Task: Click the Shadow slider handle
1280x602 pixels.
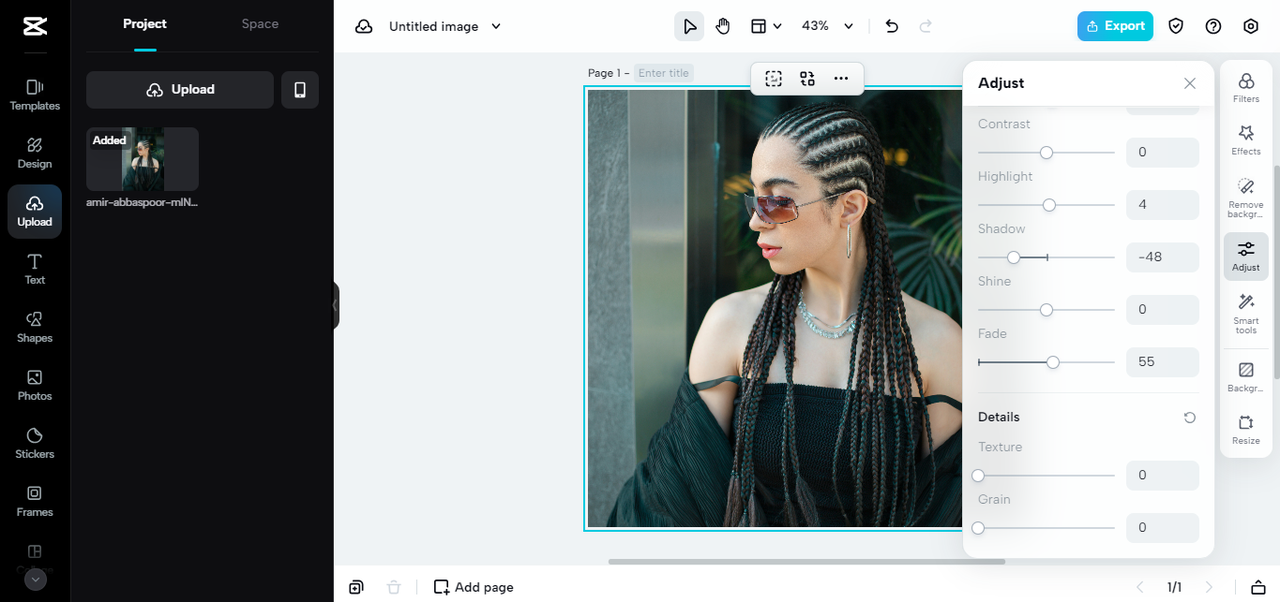Action: (x=1013, y=257)
